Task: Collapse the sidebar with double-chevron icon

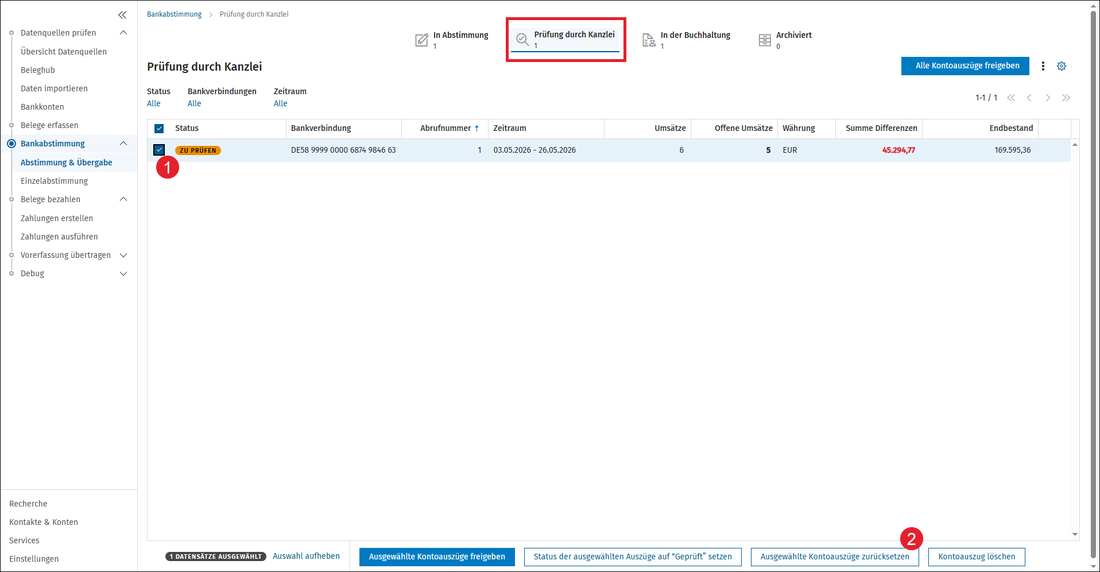Action: (122, 15)
